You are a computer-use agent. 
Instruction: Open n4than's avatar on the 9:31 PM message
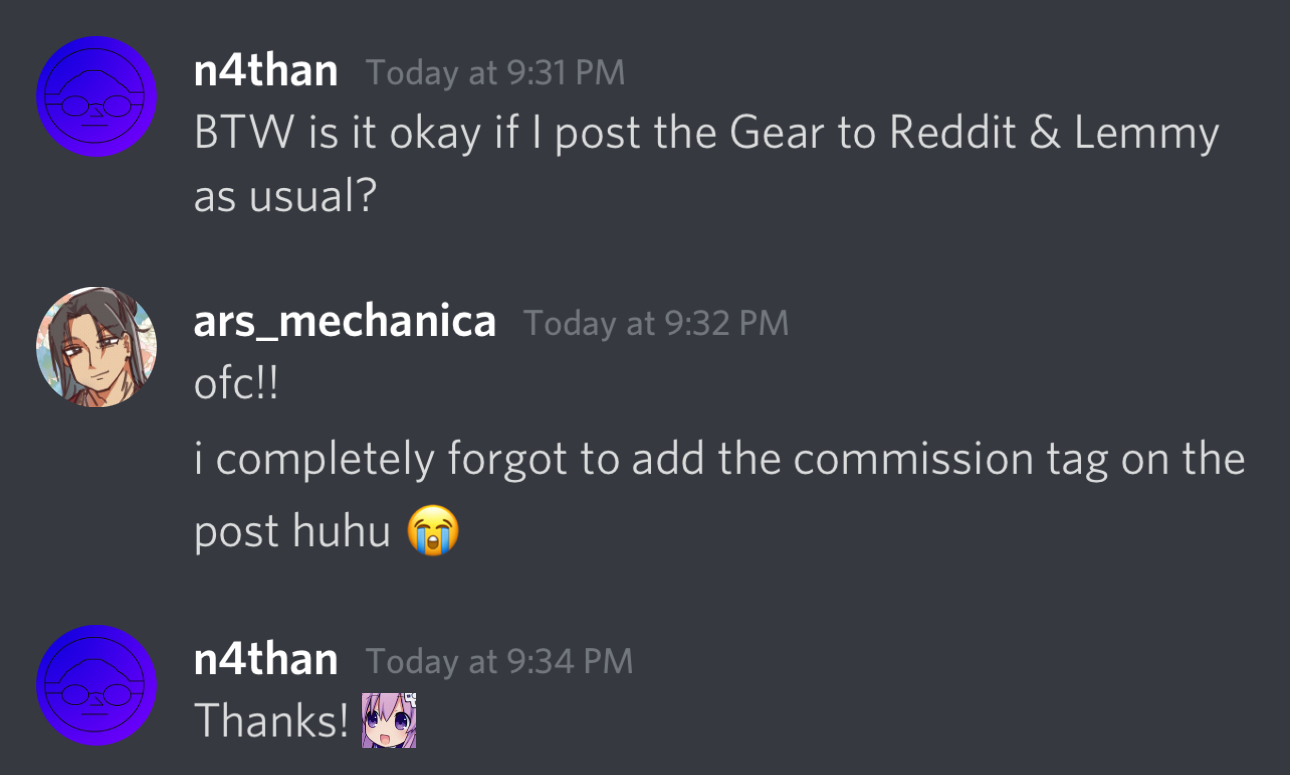(x=96, y=96)
